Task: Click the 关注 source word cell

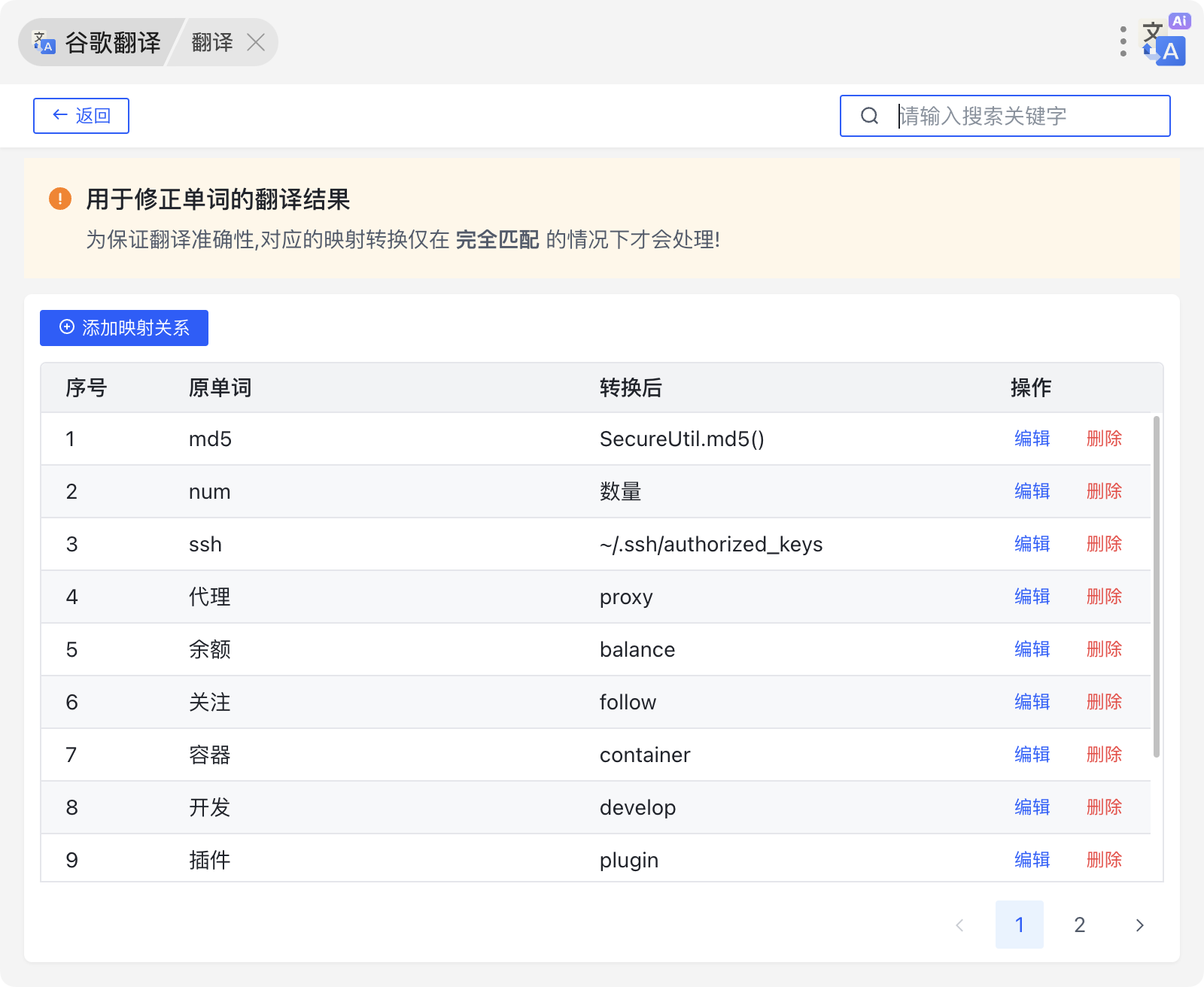Action: click(210, 702)
